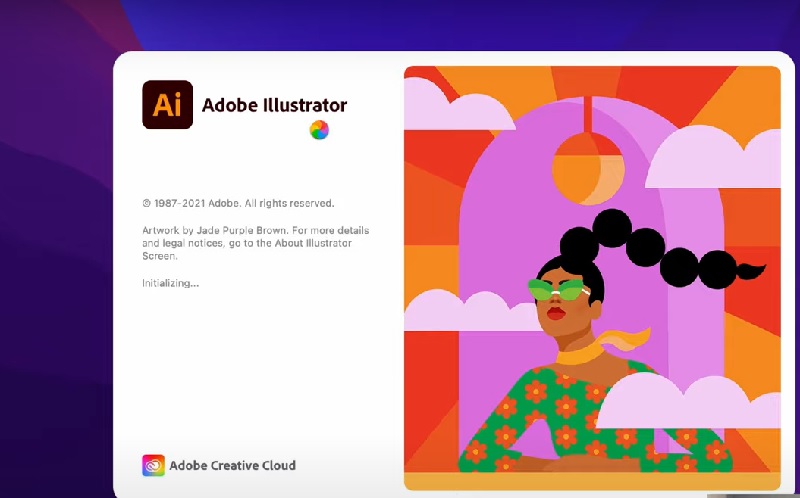
Task: Click the Ai Illustrator logo icon
Action: tap(167, 105)
